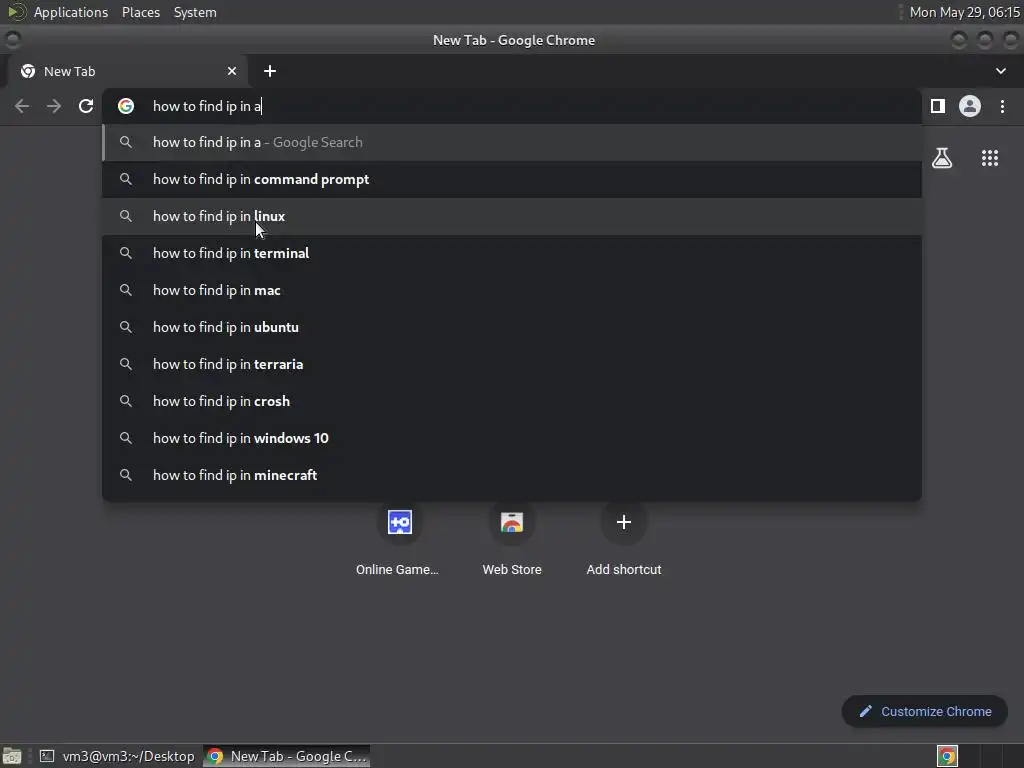
Task: Select suggestion 'how to find ip in windows 10'
Action: click(x=512, y=438)
